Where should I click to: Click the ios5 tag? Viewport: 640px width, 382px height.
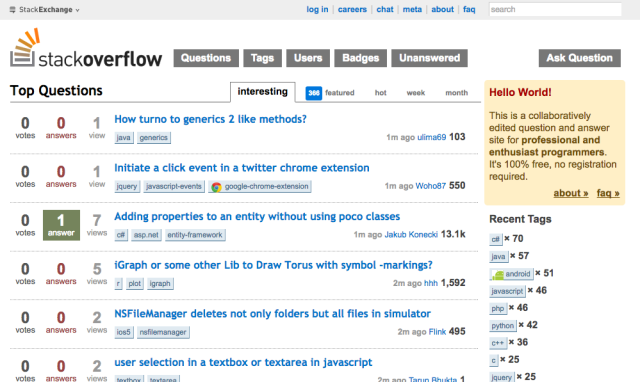123,332
